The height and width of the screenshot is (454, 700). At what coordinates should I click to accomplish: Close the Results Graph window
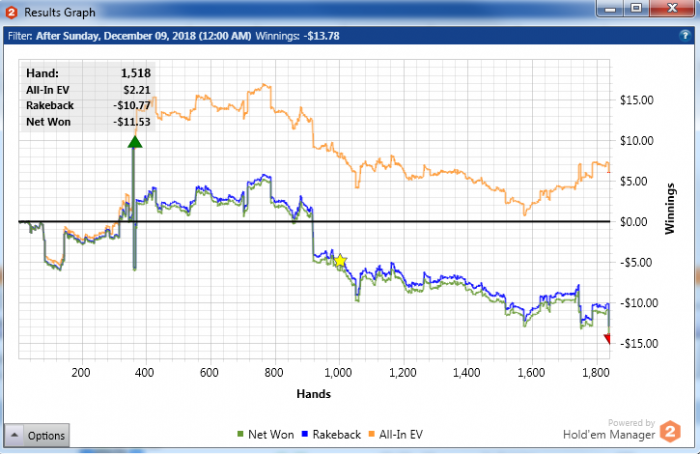coord(672,8)
